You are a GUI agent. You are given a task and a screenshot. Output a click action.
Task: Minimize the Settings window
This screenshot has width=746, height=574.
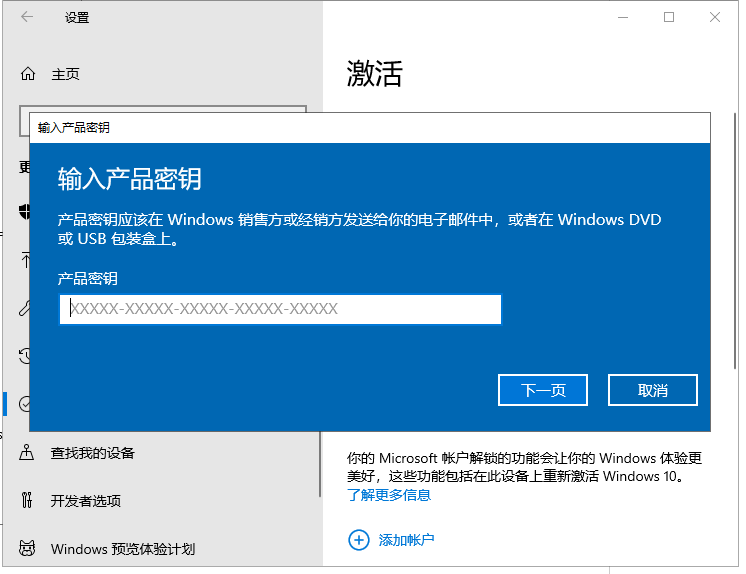click(x=623, y=17)
